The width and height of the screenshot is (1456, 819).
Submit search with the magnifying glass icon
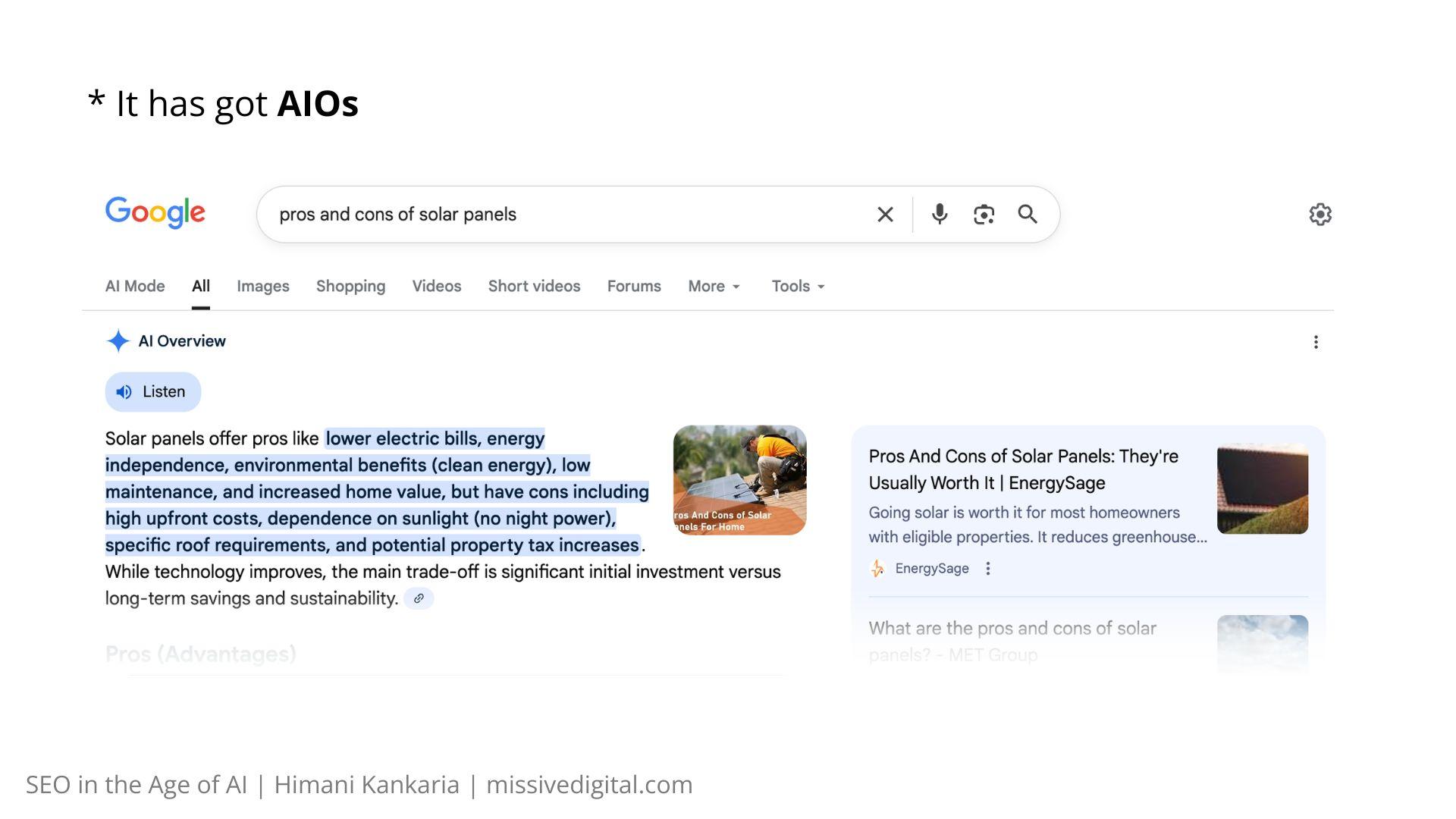1028,215
